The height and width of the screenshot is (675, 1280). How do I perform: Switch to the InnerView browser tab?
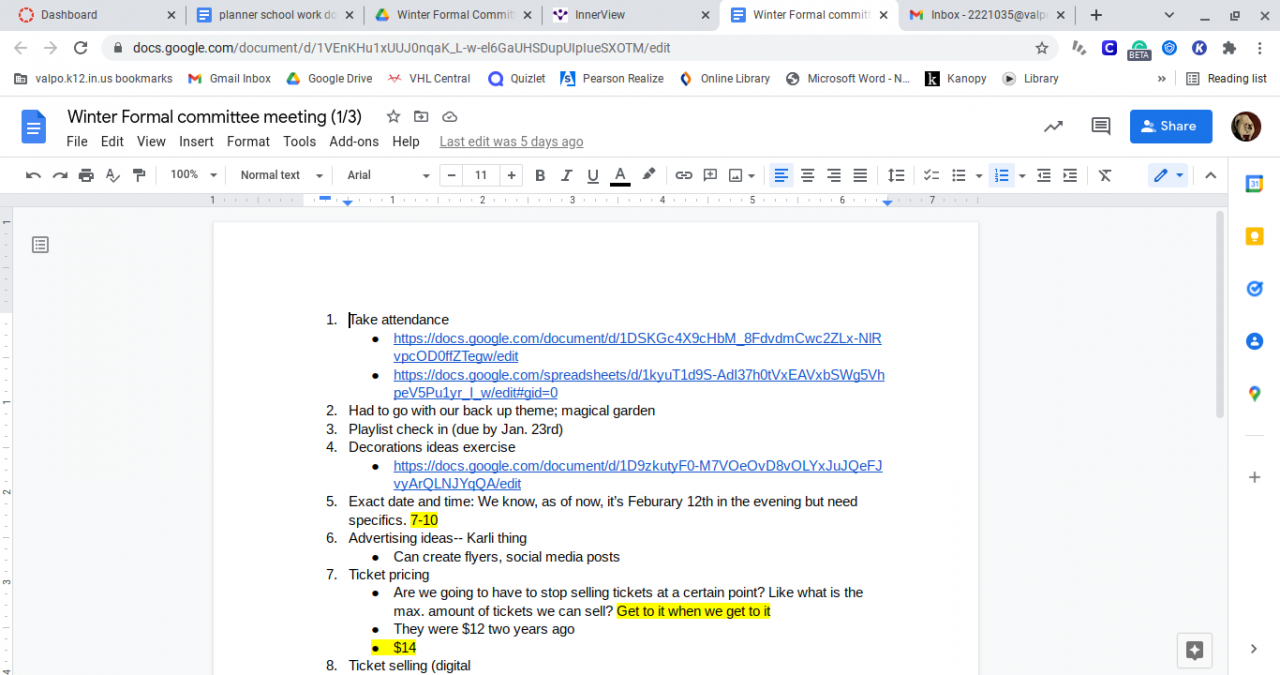[631, 15]
